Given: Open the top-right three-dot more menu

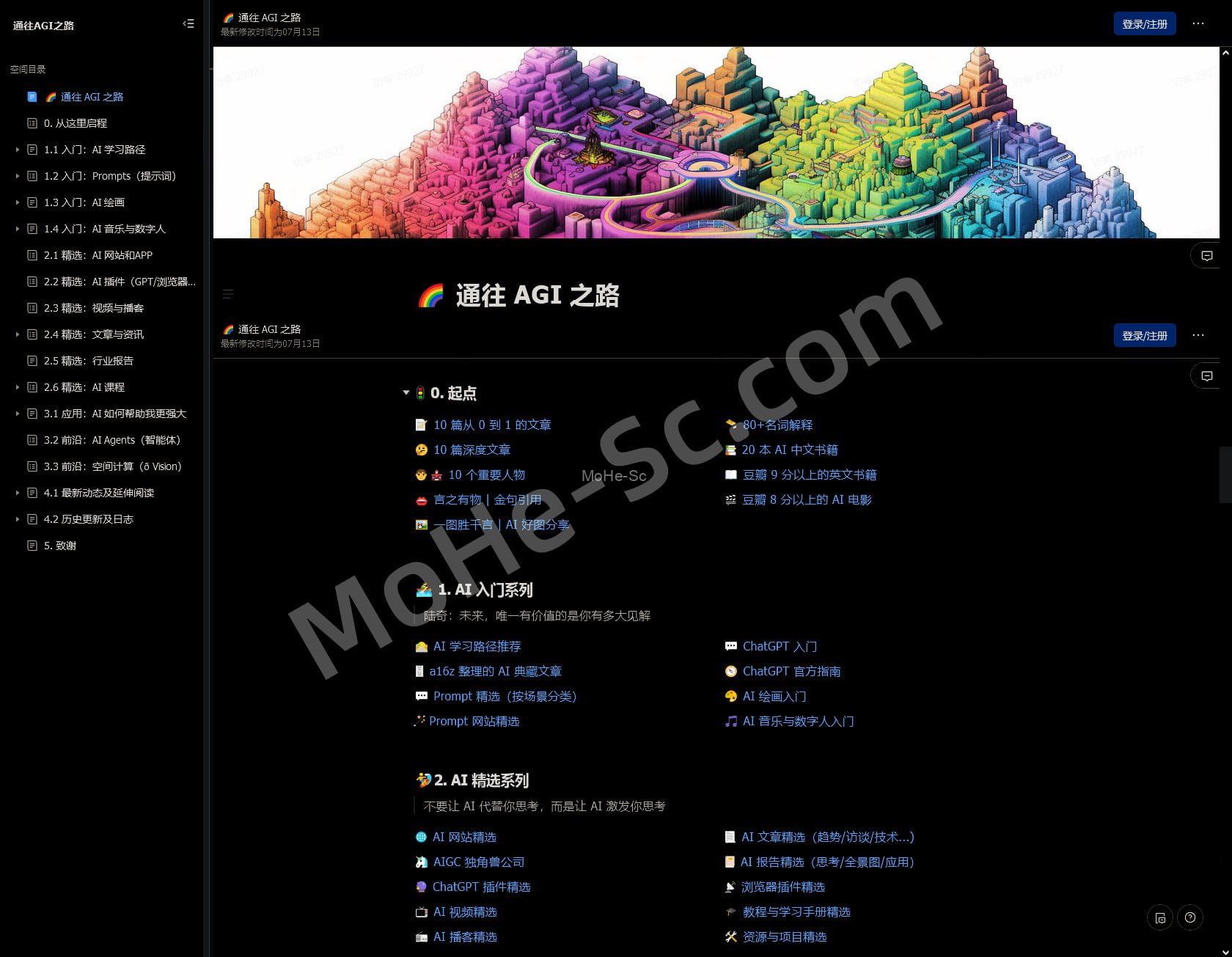Looking at the screenshot, I should pyautogui.click(x=1198, y=24).
